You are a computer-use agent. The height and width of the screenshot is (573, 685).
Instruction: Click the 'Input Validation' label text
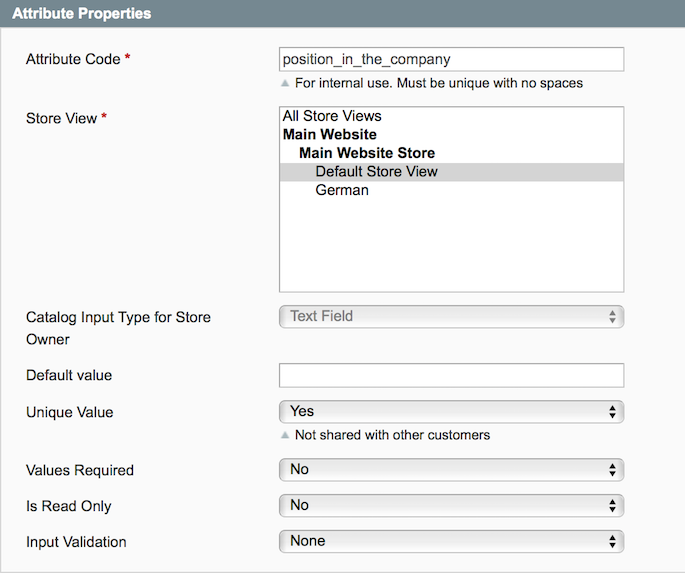coord(76,542)
